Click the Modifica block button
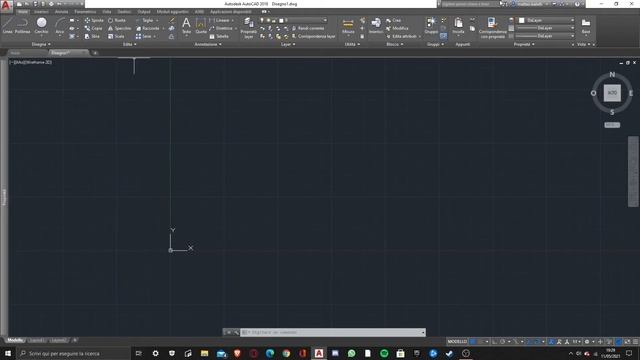Image resolution: width=640 pixels, height=360 pixels. (x=397, y=28)
